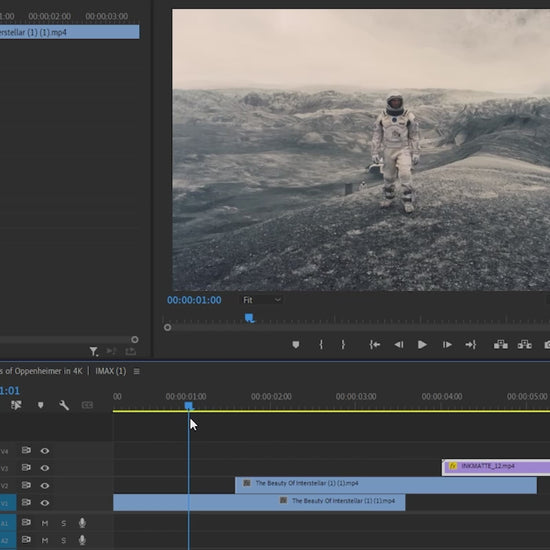This screenshot has width=550, height=550.
Task: Click the filter properties funnel icon
Action: 94,351
